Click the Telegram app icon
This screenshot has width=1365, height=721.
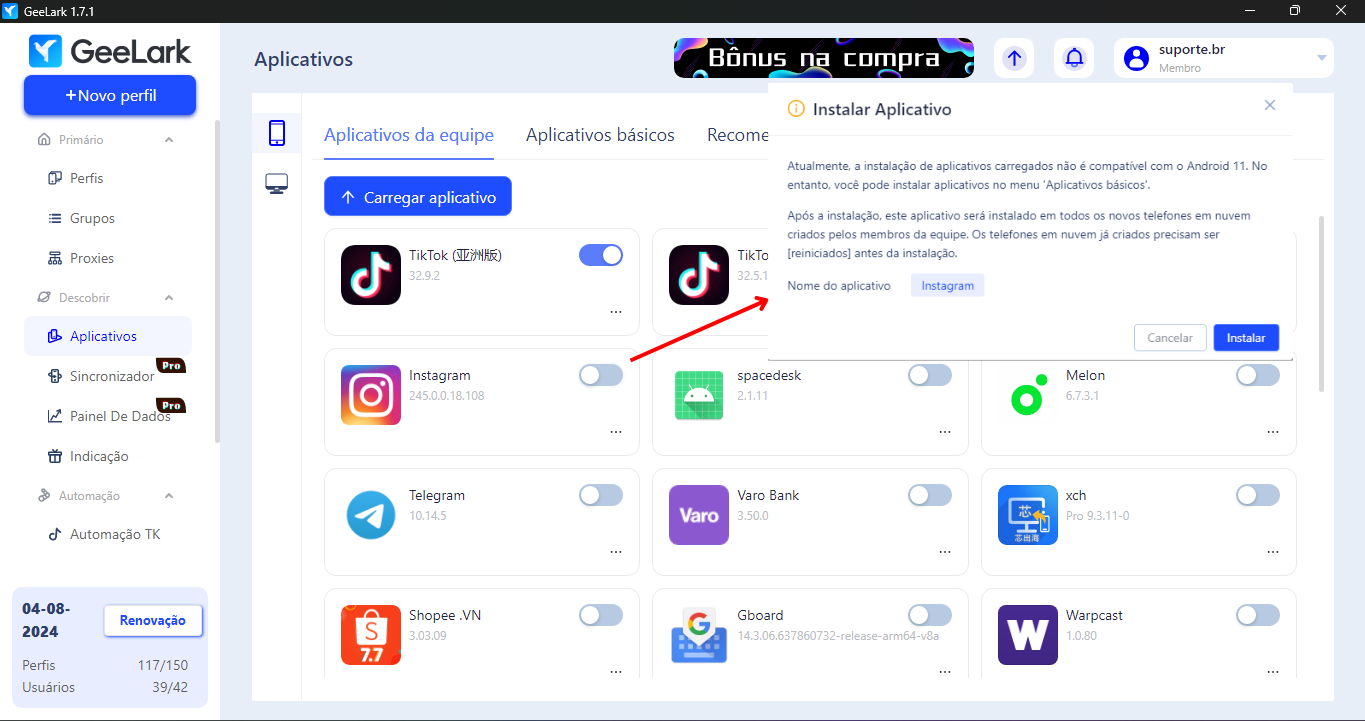click(x=371, y=514)
